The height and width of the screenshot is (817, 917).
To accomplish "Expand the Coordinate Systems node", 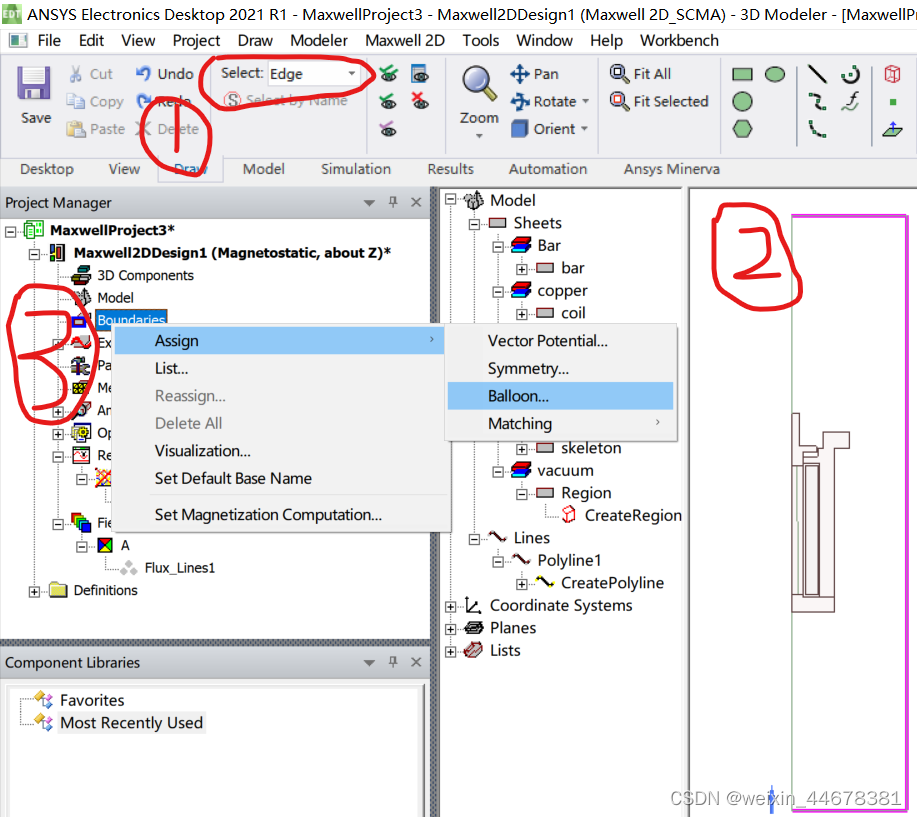I will (450, 606).
